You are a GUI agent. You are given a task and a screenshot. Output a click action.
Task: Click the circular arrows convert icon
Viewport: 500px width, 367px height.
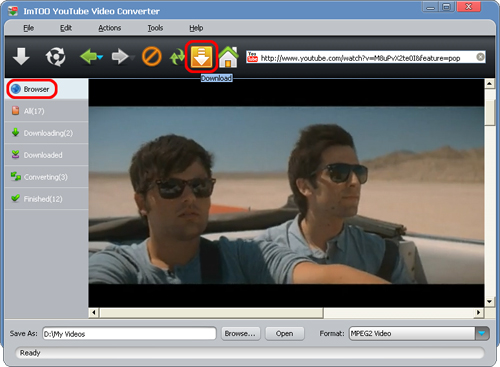pyautogui.click(x=55, y=56)
